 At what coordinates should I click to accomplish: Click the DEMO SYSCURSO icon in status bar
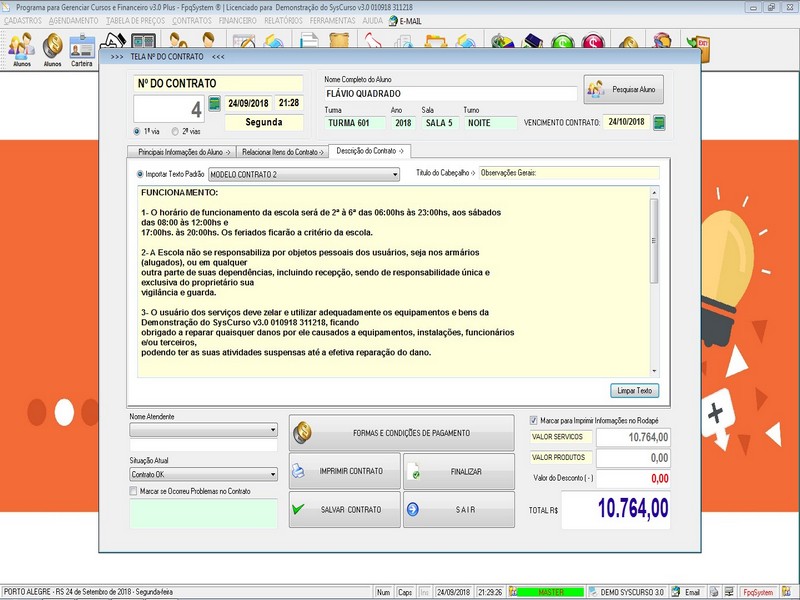(x=593, y=592)
